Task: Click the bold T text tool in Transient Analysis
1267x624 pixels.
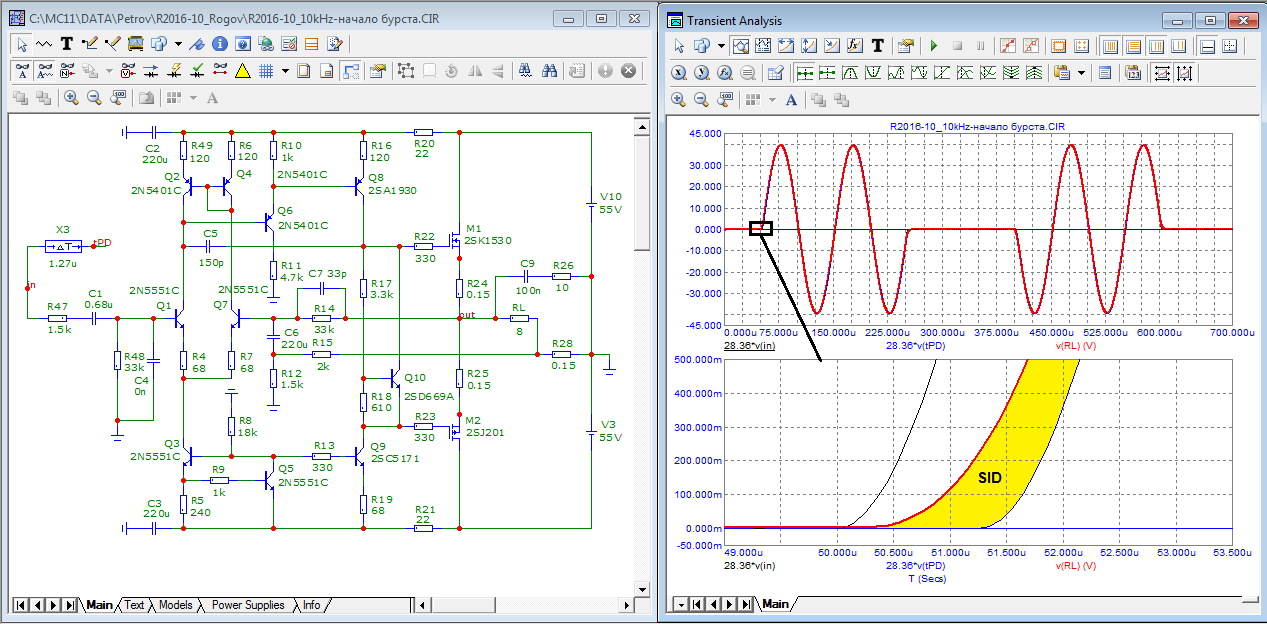Action: coord(878,46)
